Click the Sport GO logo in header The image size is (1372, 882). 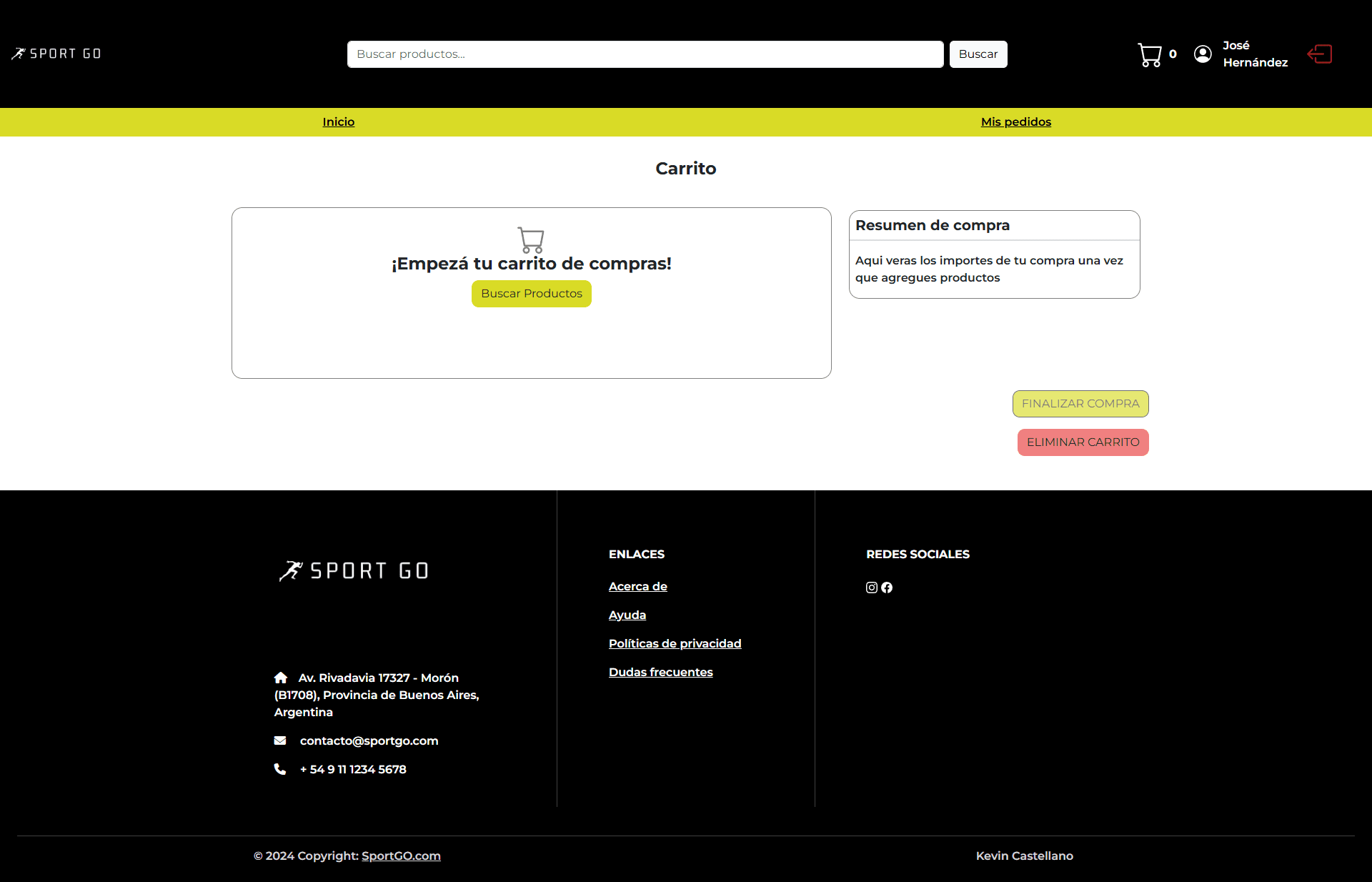(56, 54)
